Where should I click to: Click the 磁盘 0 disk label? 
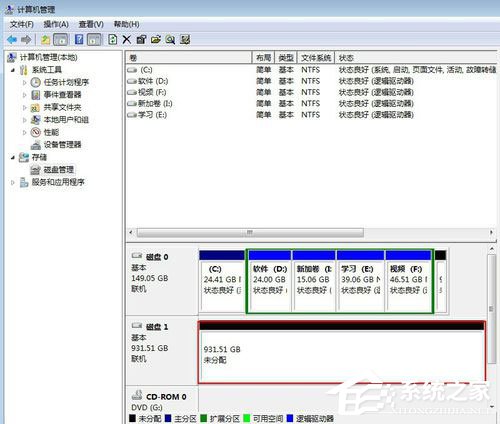(x=157, y=257)
